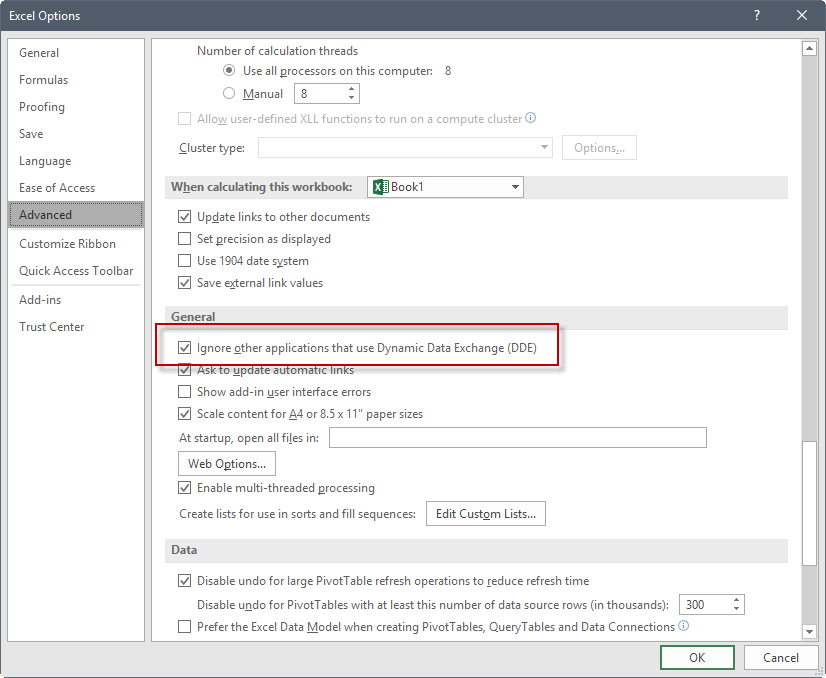Enable Use 1904 date system
Screen dimensions: 826x678
(x=184, y=261)
